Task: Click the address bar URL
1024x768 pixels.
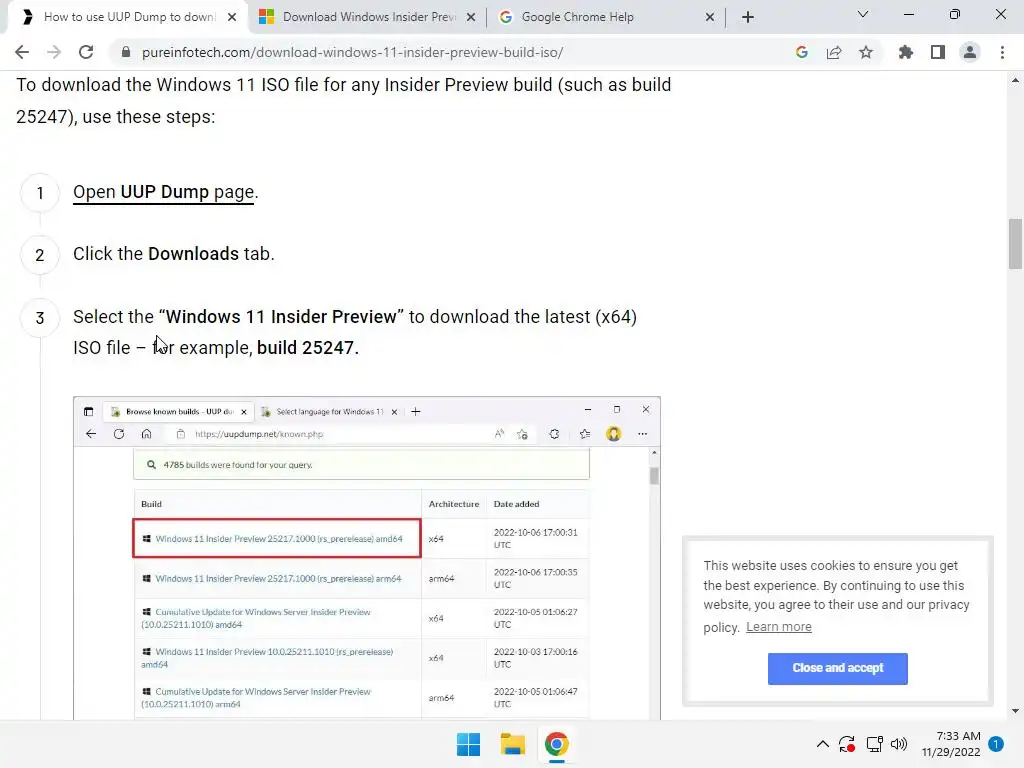Action: (353, 52)
